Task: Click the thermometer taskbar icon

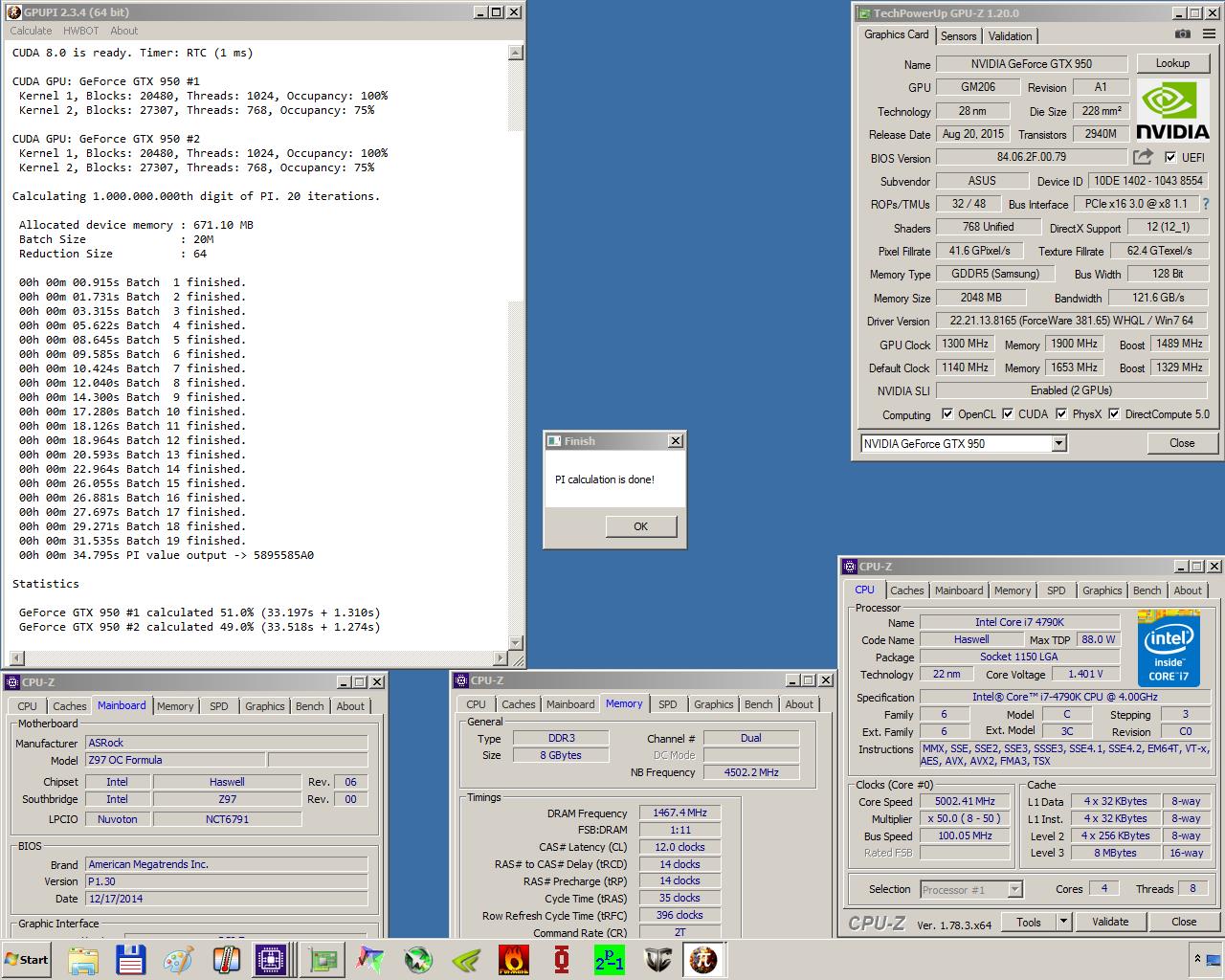Action: pos(226,959)
